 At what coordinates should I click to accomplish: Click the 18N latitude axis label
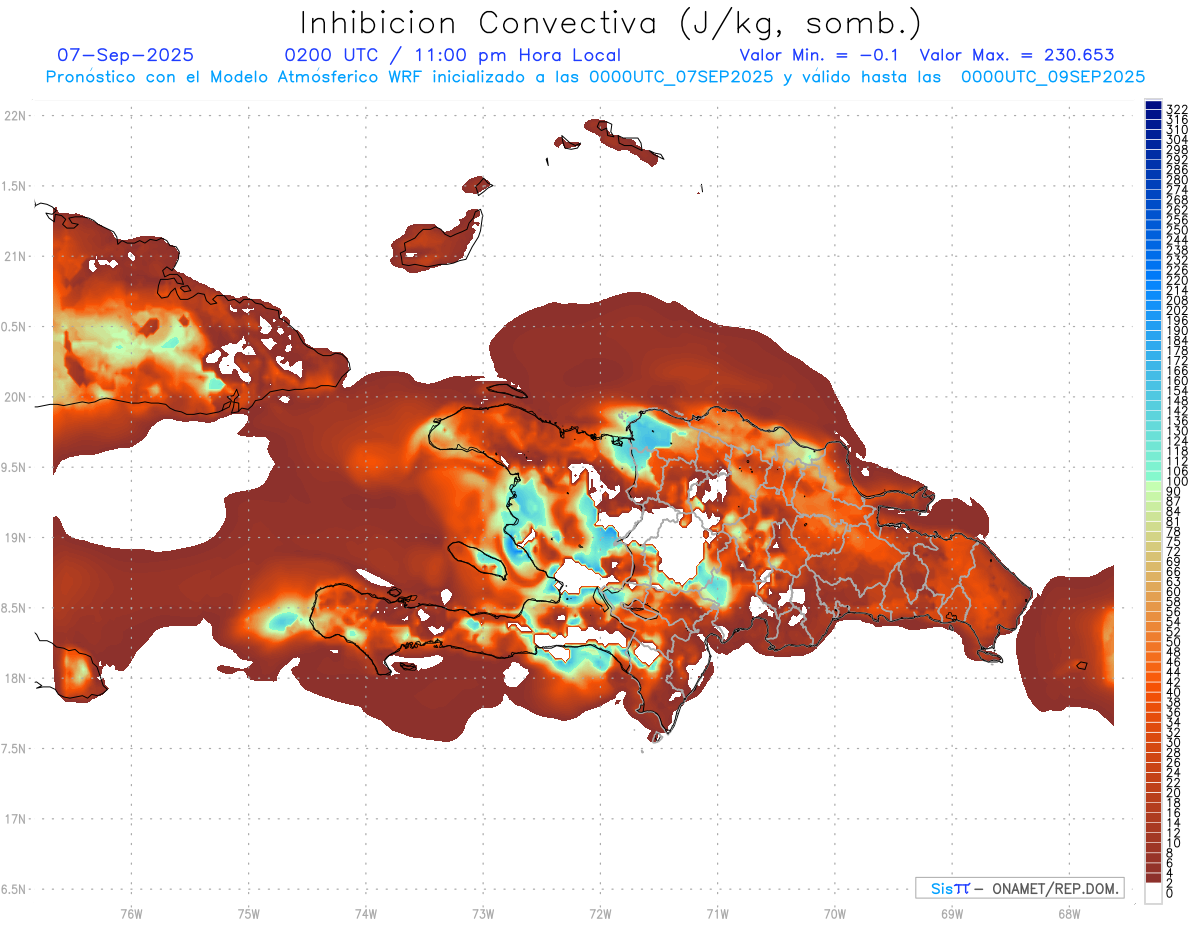pos(14,678)
